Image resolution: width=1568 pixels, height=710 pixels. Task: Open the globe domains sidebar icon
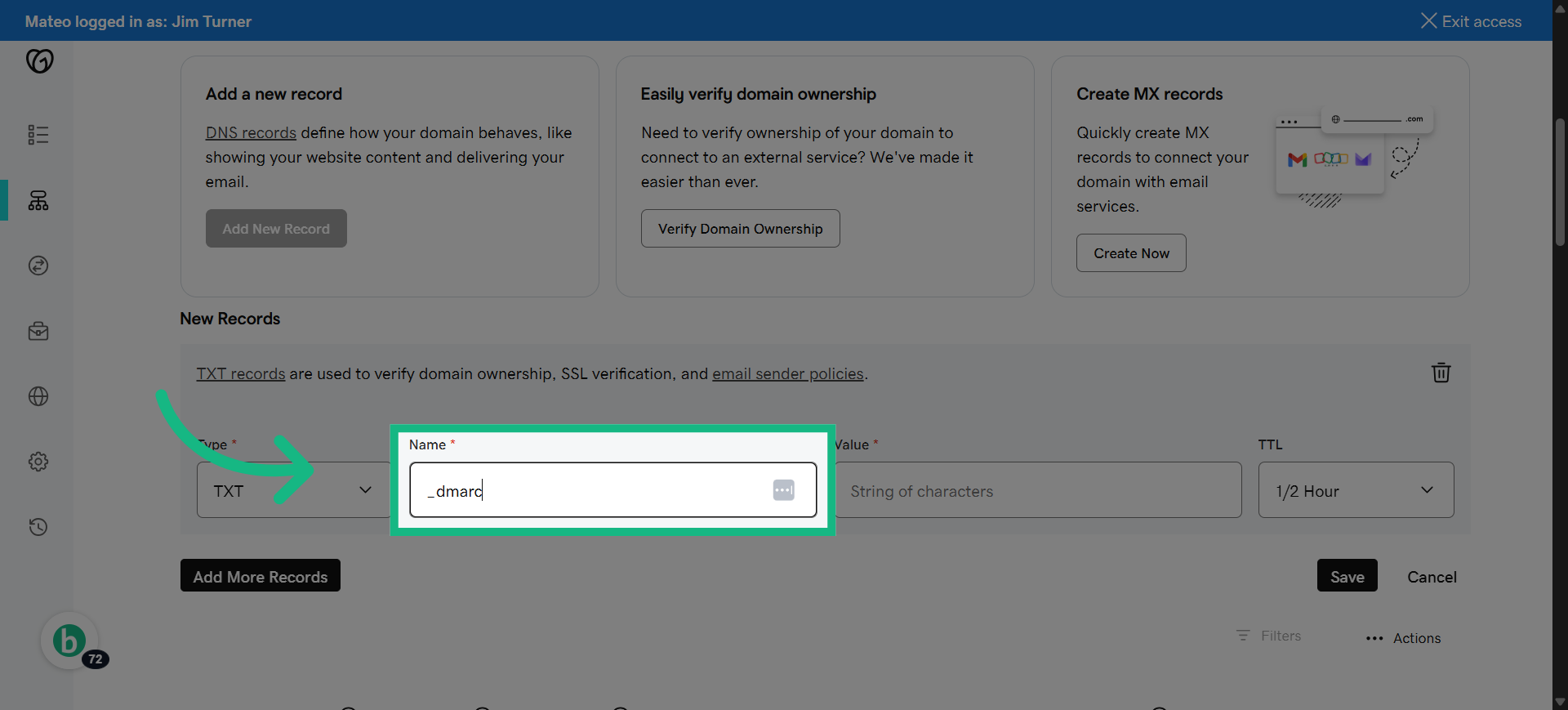click(x=38, y=396)
